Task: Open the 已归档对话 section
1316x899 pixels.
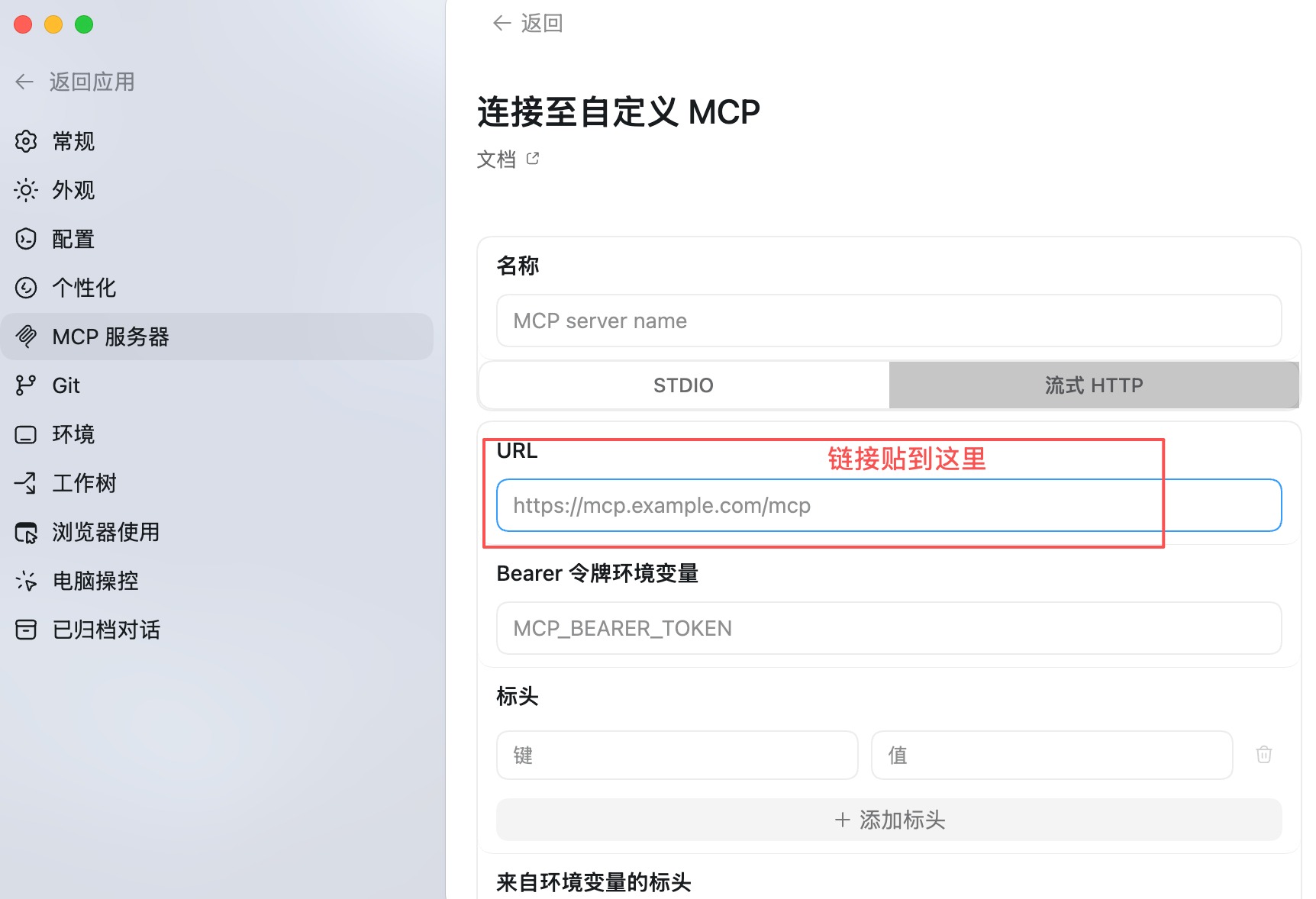Action: (x=217, y=630)
